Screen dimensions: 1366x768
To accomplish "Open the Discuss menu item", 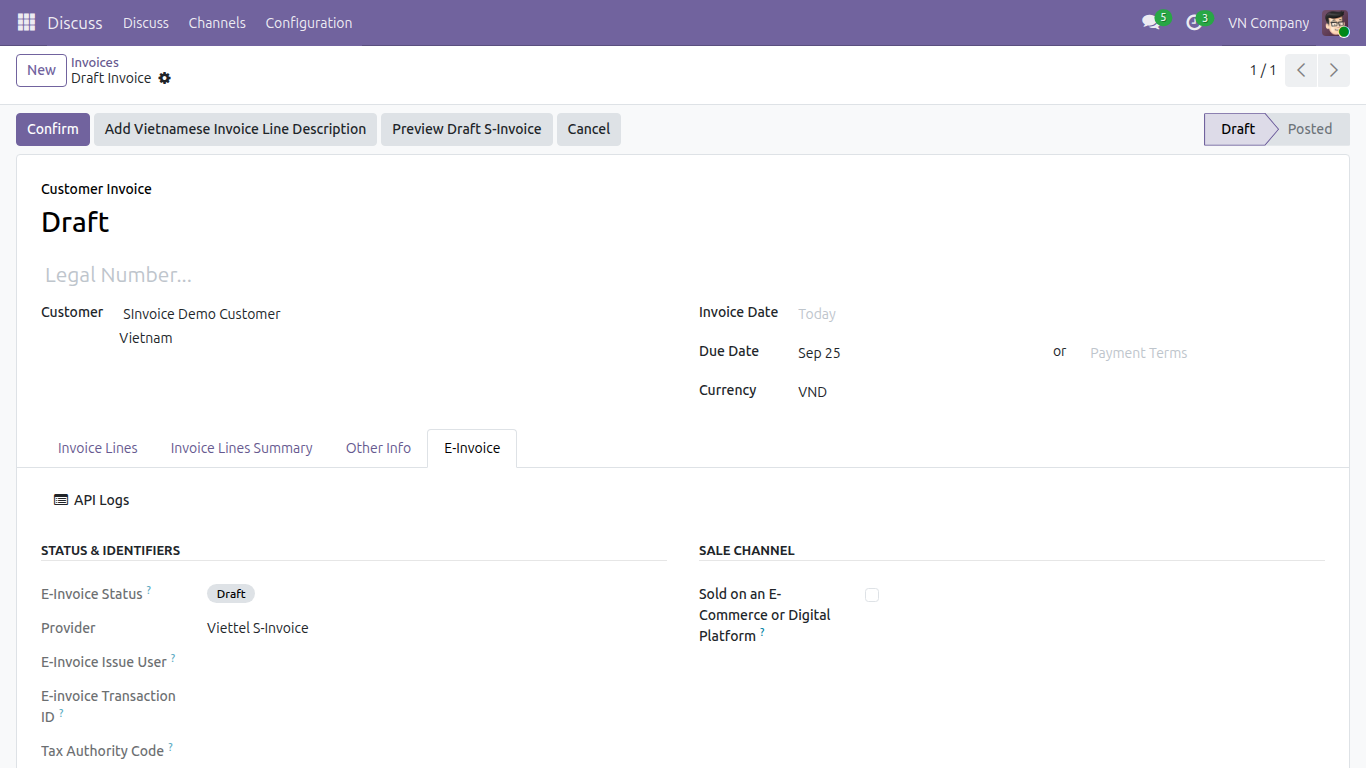I will 146,23.
